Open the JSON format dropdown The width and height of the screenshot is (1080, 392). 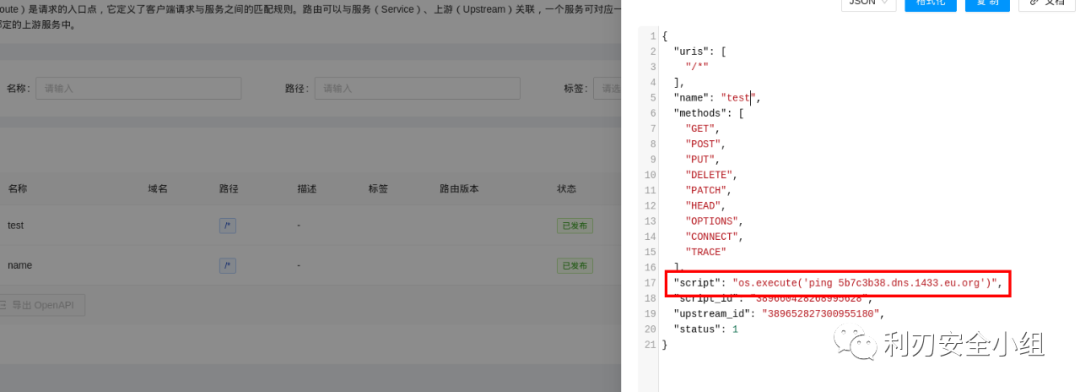pyautogui.click(x=869, y=3)
